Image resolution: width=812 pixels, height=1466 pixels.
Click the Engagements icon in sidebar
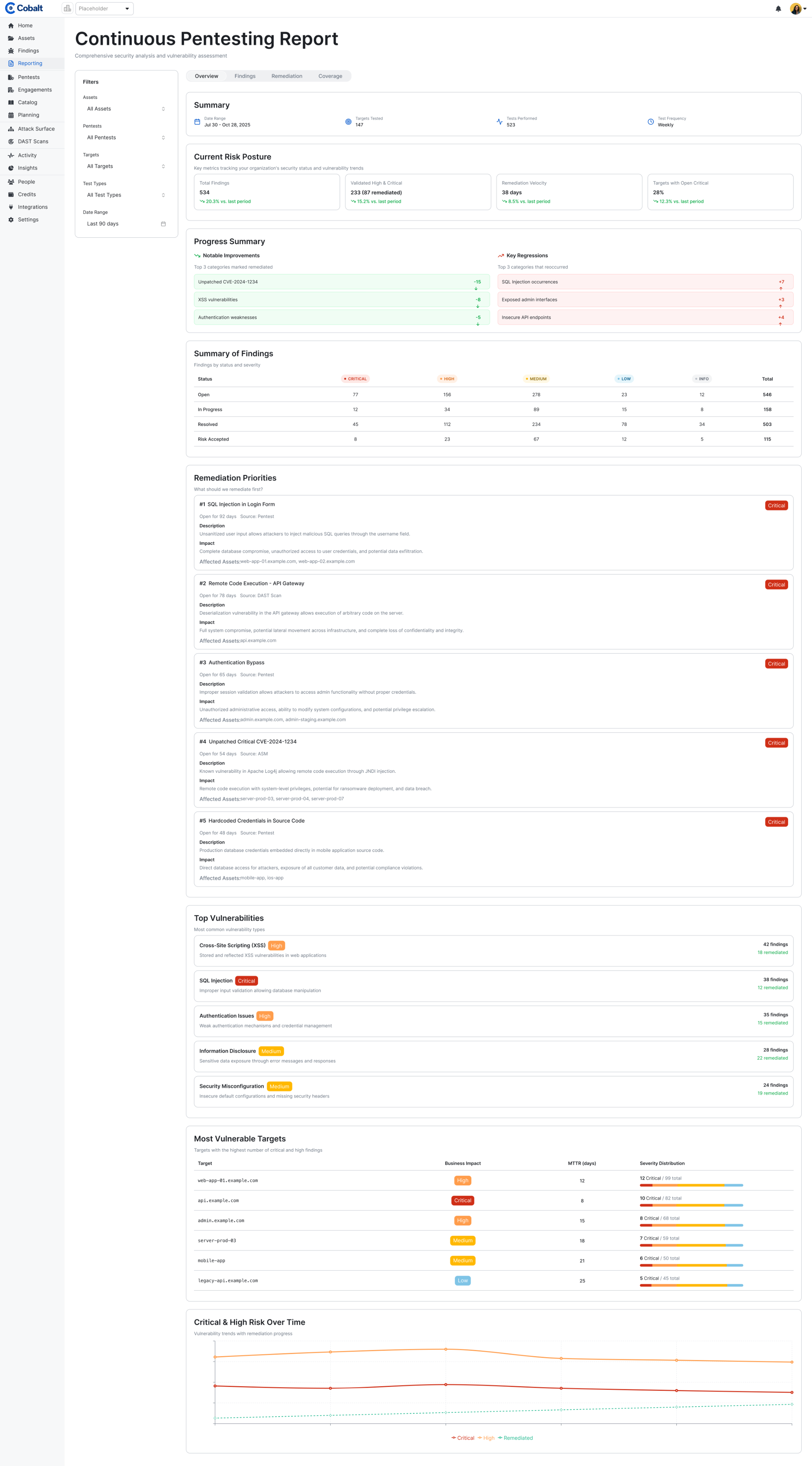click(11, 90)
